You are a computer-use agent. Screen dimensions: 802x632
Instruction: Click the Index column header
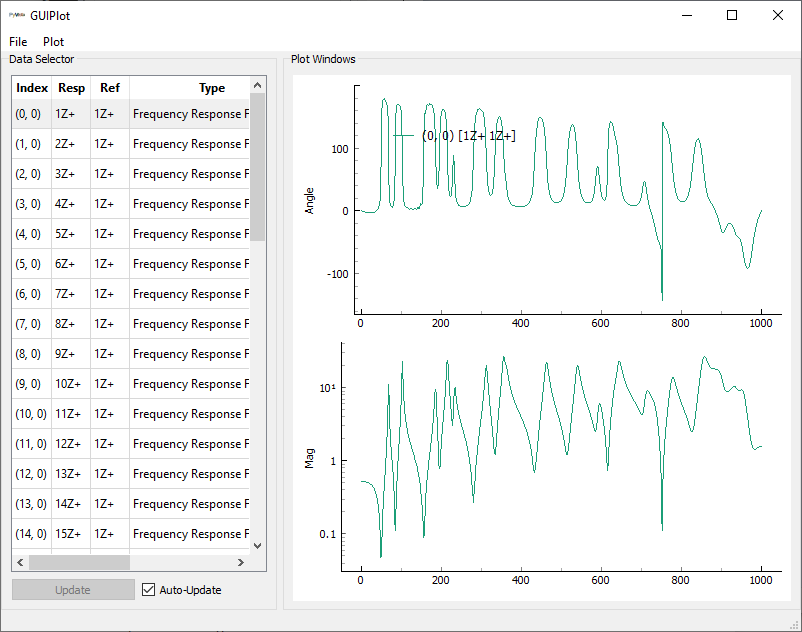(32, 88)
